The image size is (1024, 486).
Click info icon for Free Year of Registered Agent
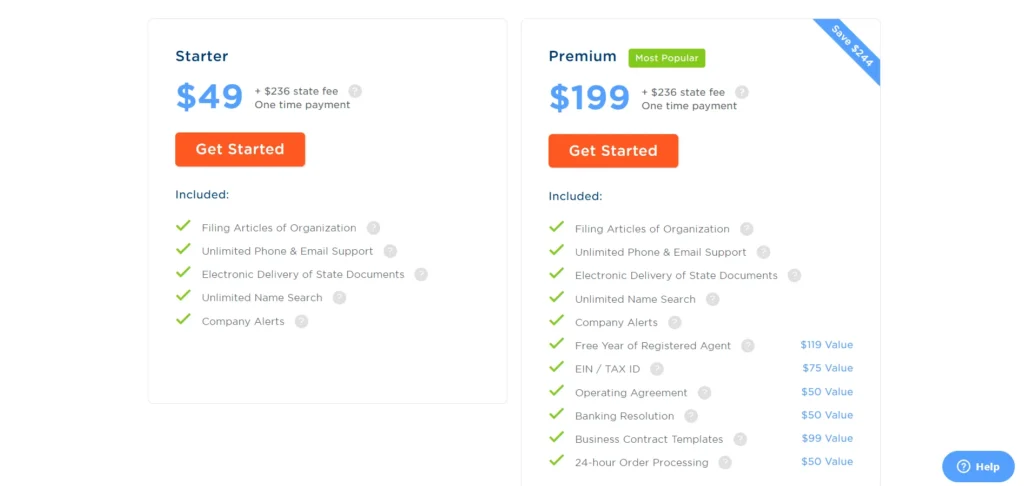click(x=747, y=346)
